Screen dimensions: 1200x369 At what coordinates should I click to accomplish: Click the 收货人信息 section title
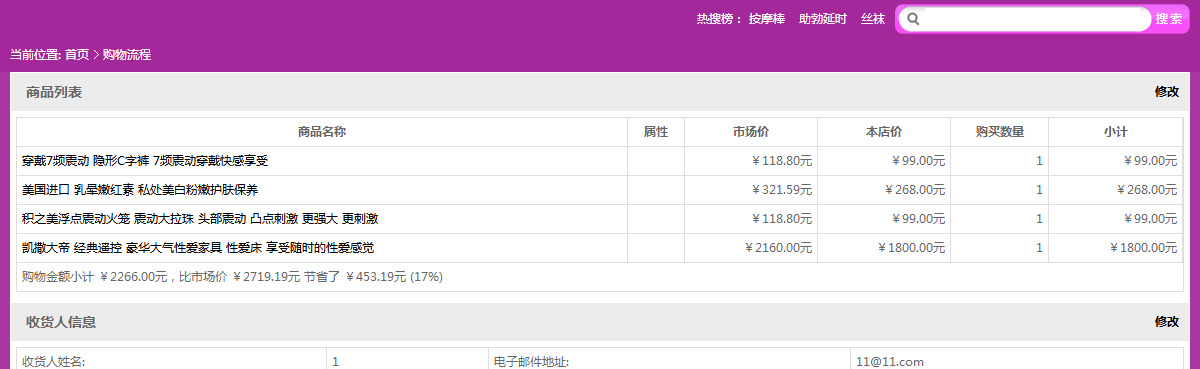(61, 322)
